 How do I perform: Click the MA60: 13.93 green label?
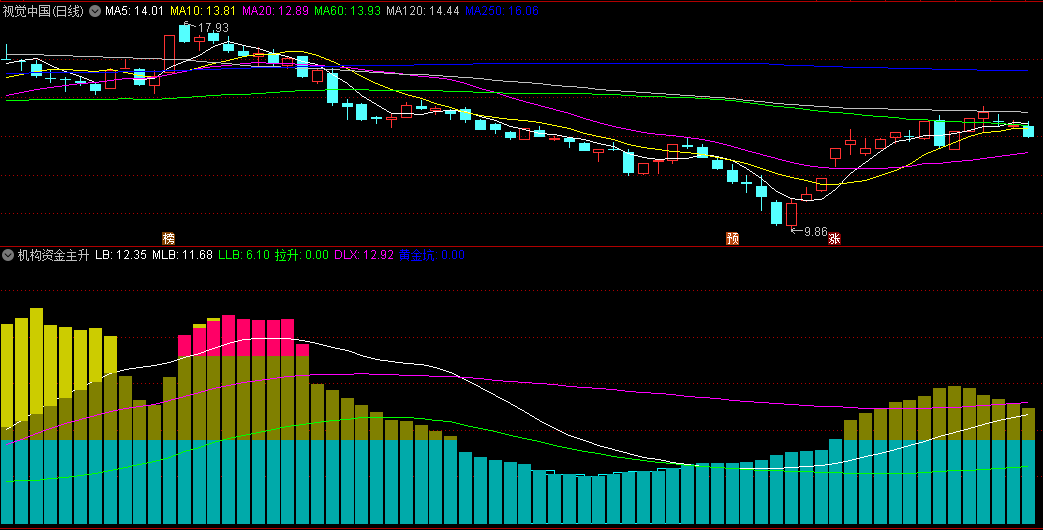point(347,11)
